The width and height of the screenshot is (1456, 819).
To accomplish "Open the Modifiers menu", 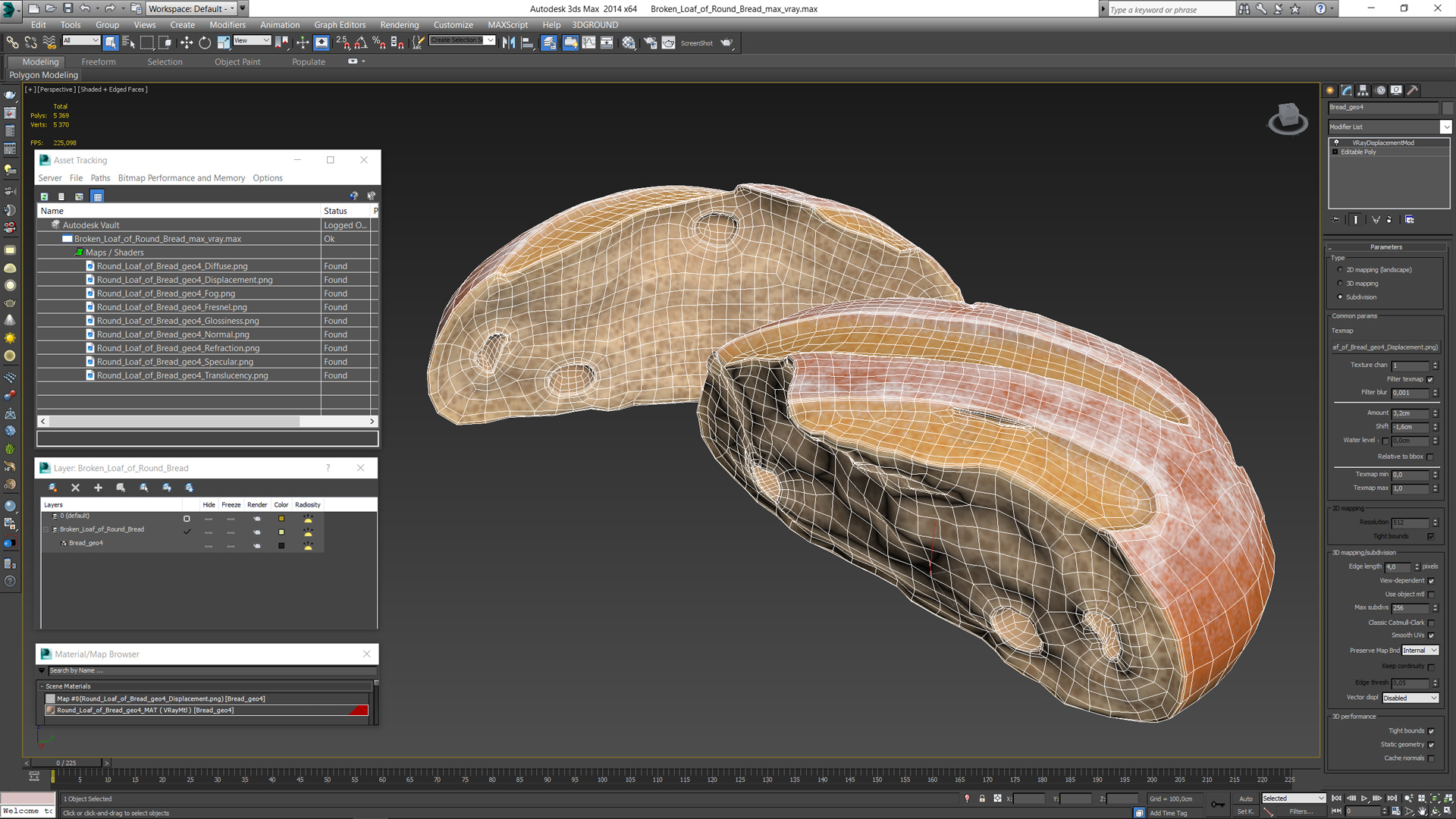I will tap(227, 25).
